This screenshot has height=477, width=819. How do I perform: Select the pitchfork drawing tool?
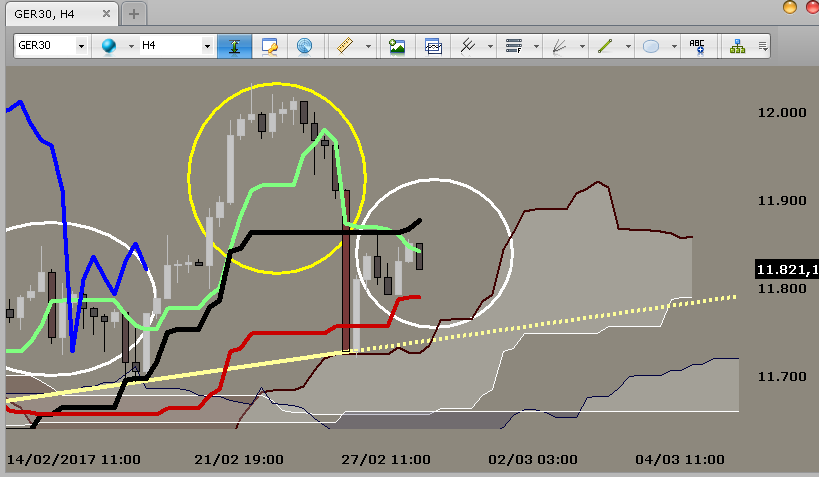[467, 46]
